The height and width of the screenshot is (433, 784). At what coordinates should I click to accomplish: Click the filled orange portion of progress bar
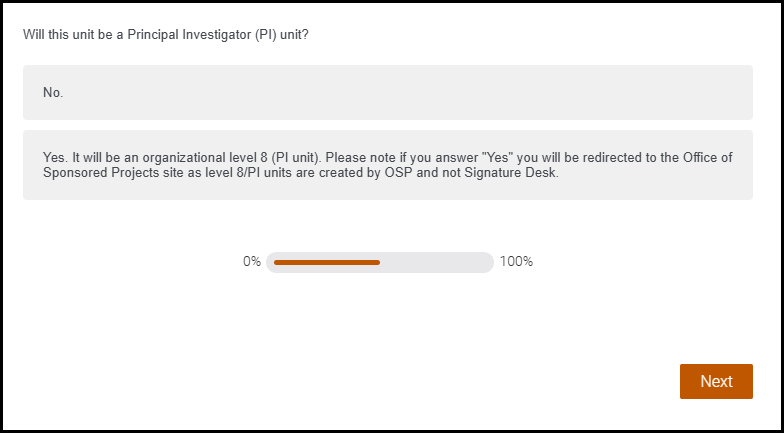[327, 262]
